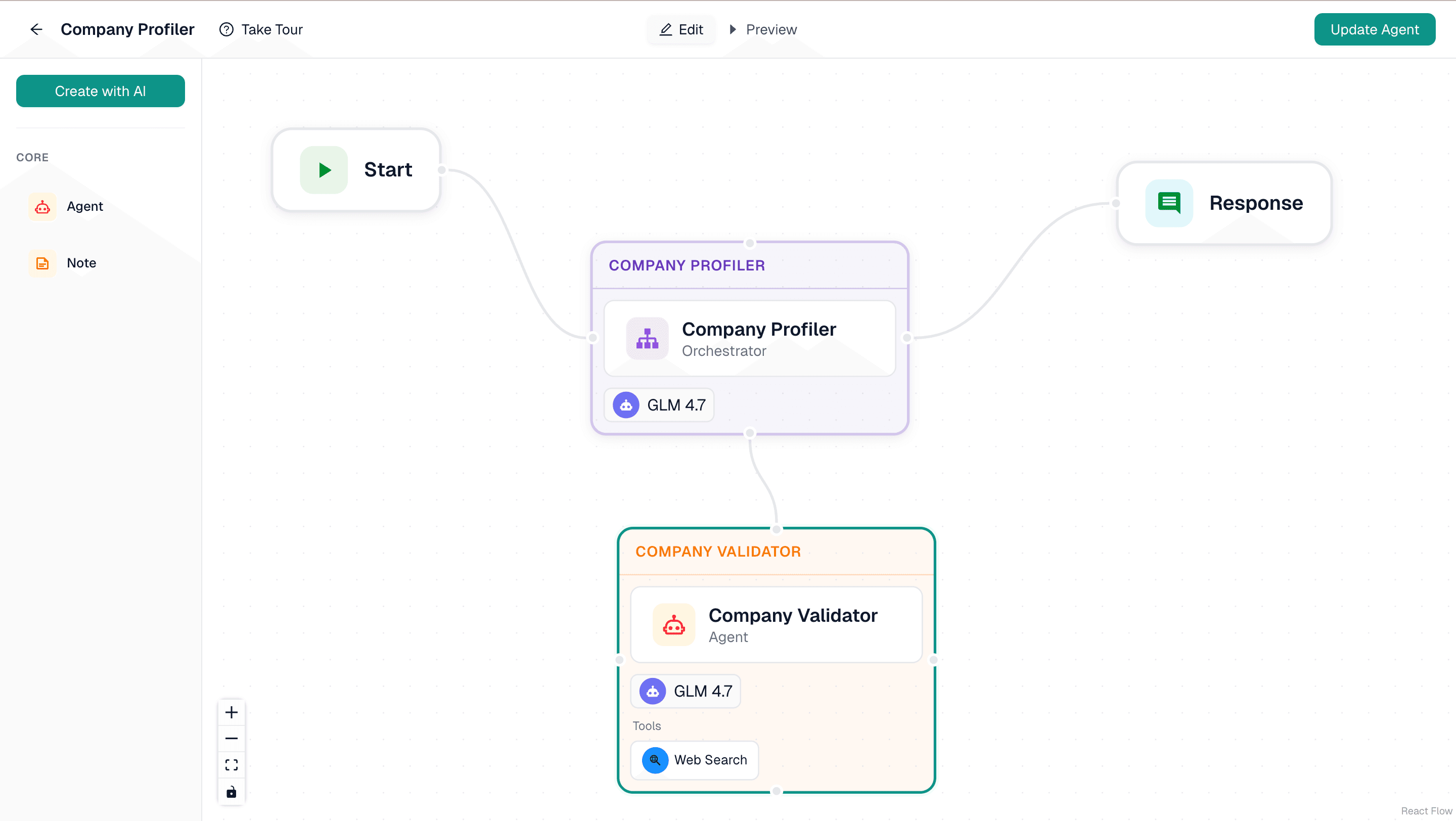Click the robot icon on Company Validator
The width and height of the screenshot is (1456, 821).
[674, 625]
